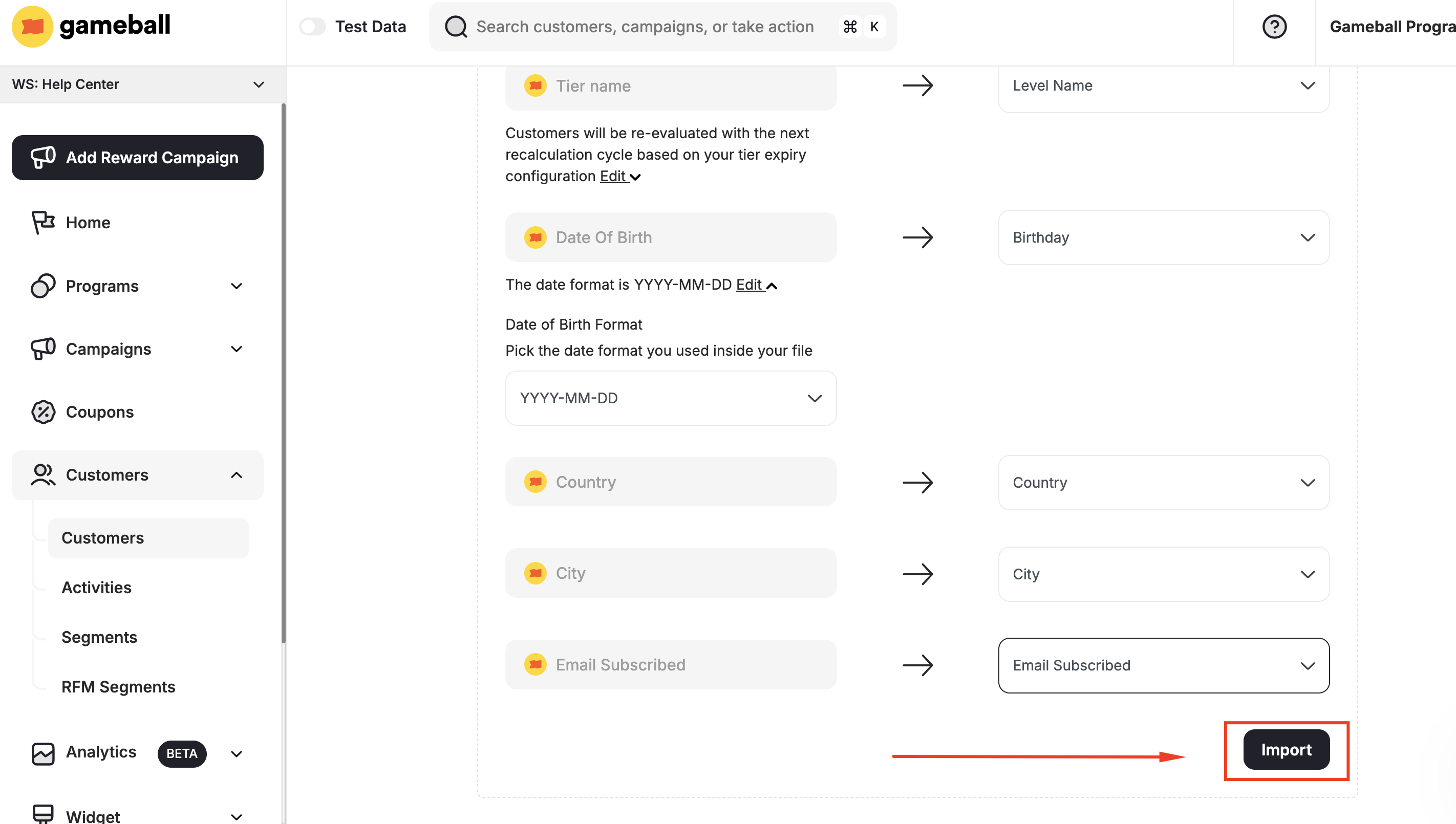Open the help question mark icon
The image size is (1456, 824).
(x=1274, y=27)
